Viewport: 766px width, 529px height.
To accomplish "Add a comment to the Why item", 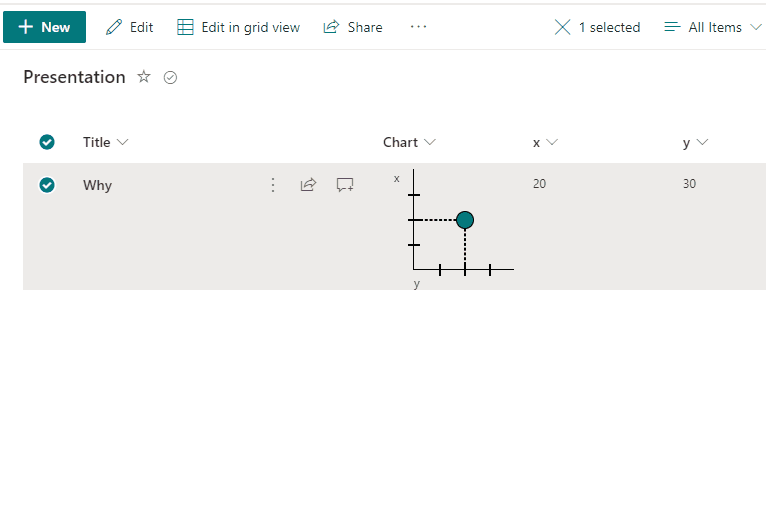I will tap(345, 185).
